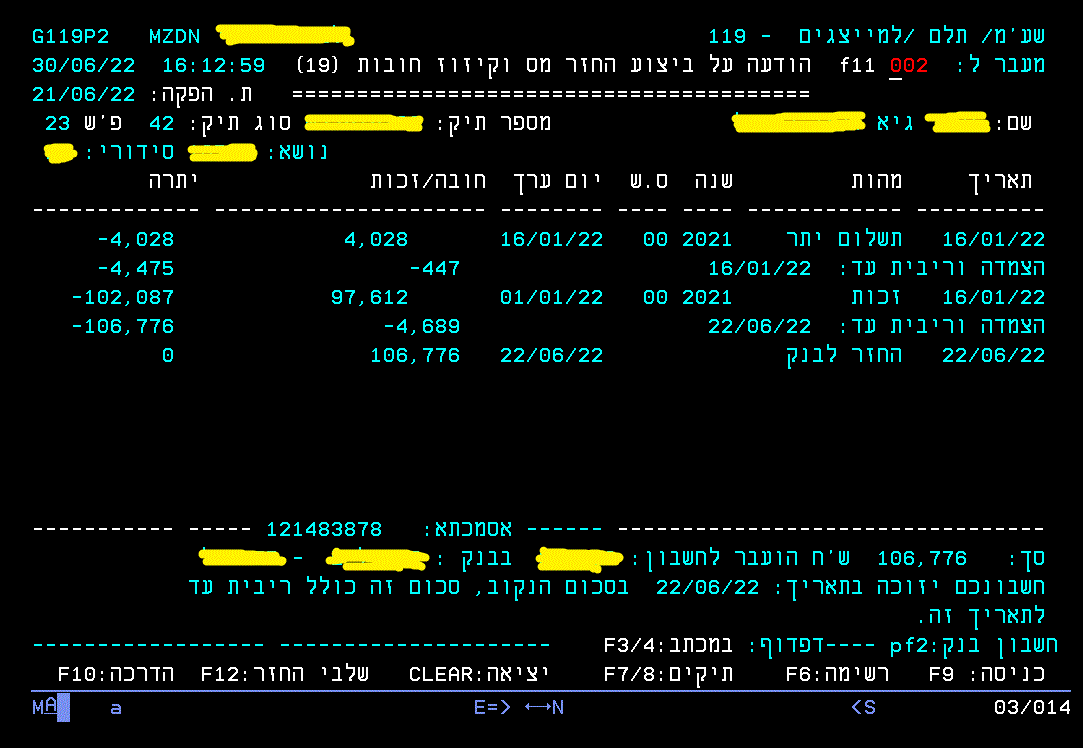1083x748 pixels.
Task: Click the -102,087 balance value
Action: coord(123,298)
